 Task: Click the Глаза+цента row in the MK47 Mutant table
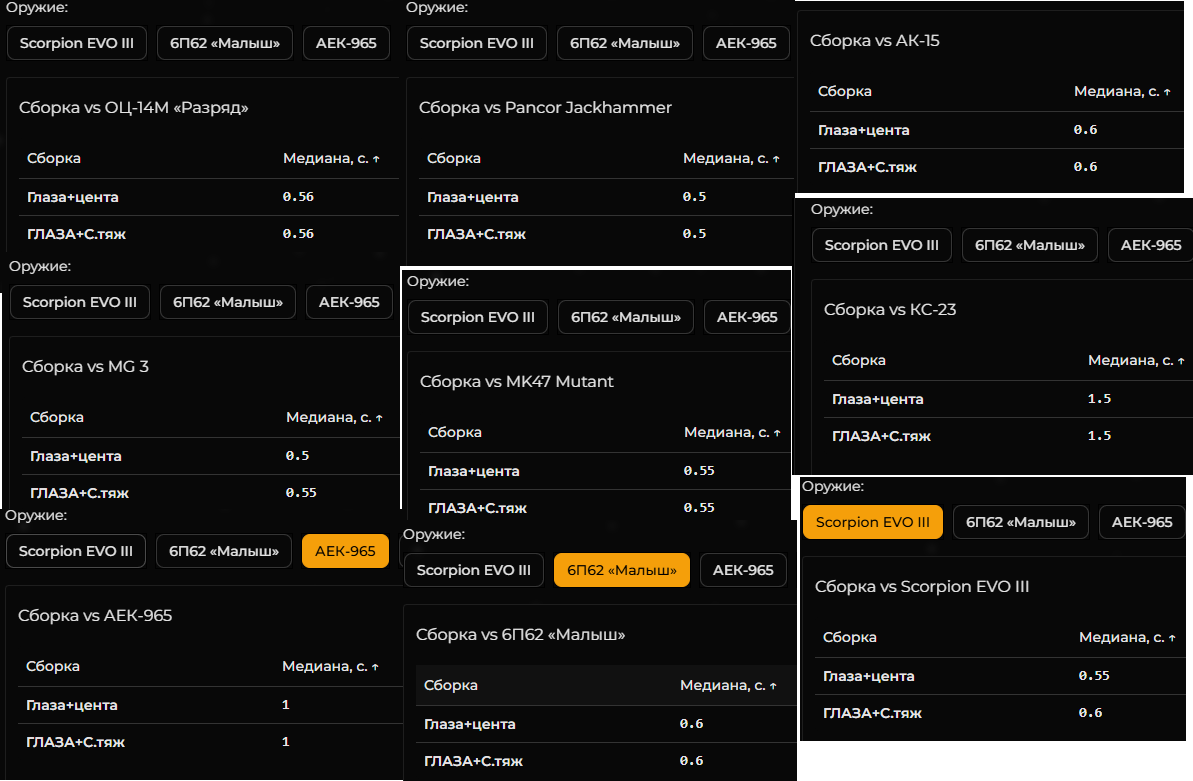tap(606, 471)
